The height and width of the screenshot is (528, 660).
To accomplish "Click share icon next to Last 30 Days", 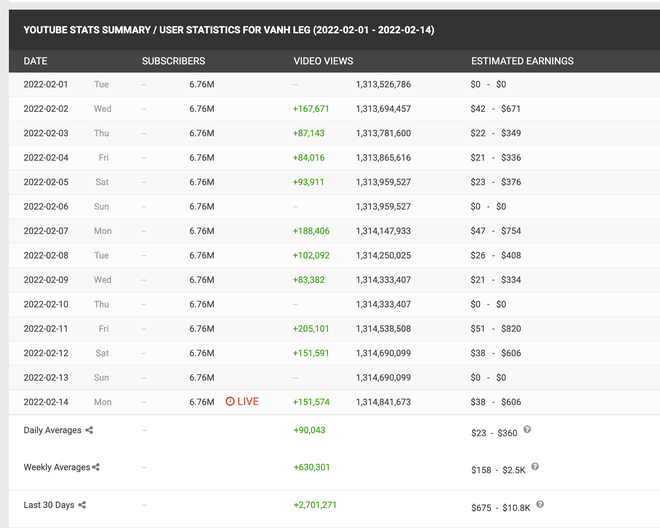I will point(82,504).
